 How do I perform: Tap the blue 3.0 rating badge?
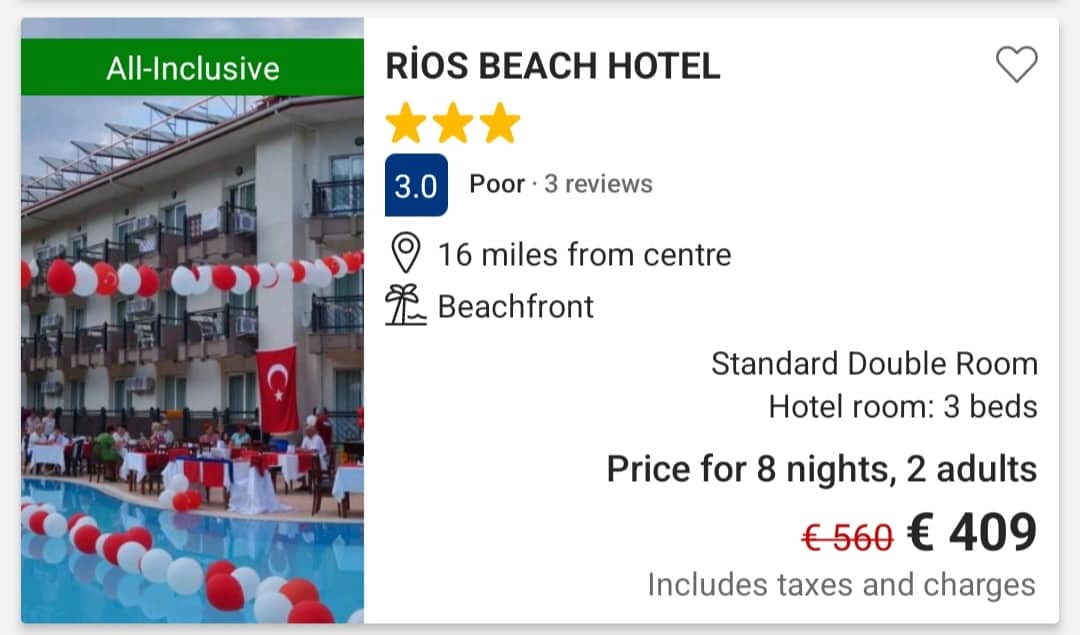pos(416,186)
